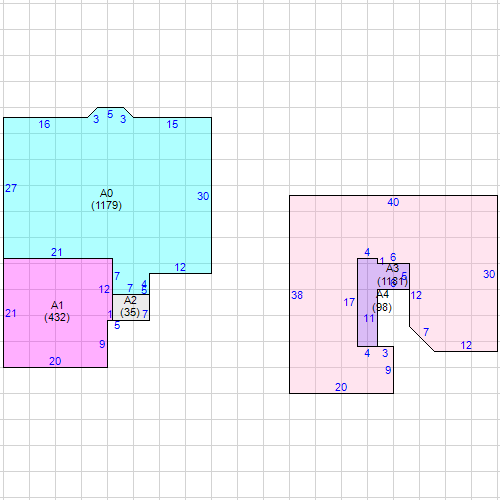Click the "20" dimension on A1's bottom edge
The width and height of the screenshot is (500, 500).
(55, 361)
